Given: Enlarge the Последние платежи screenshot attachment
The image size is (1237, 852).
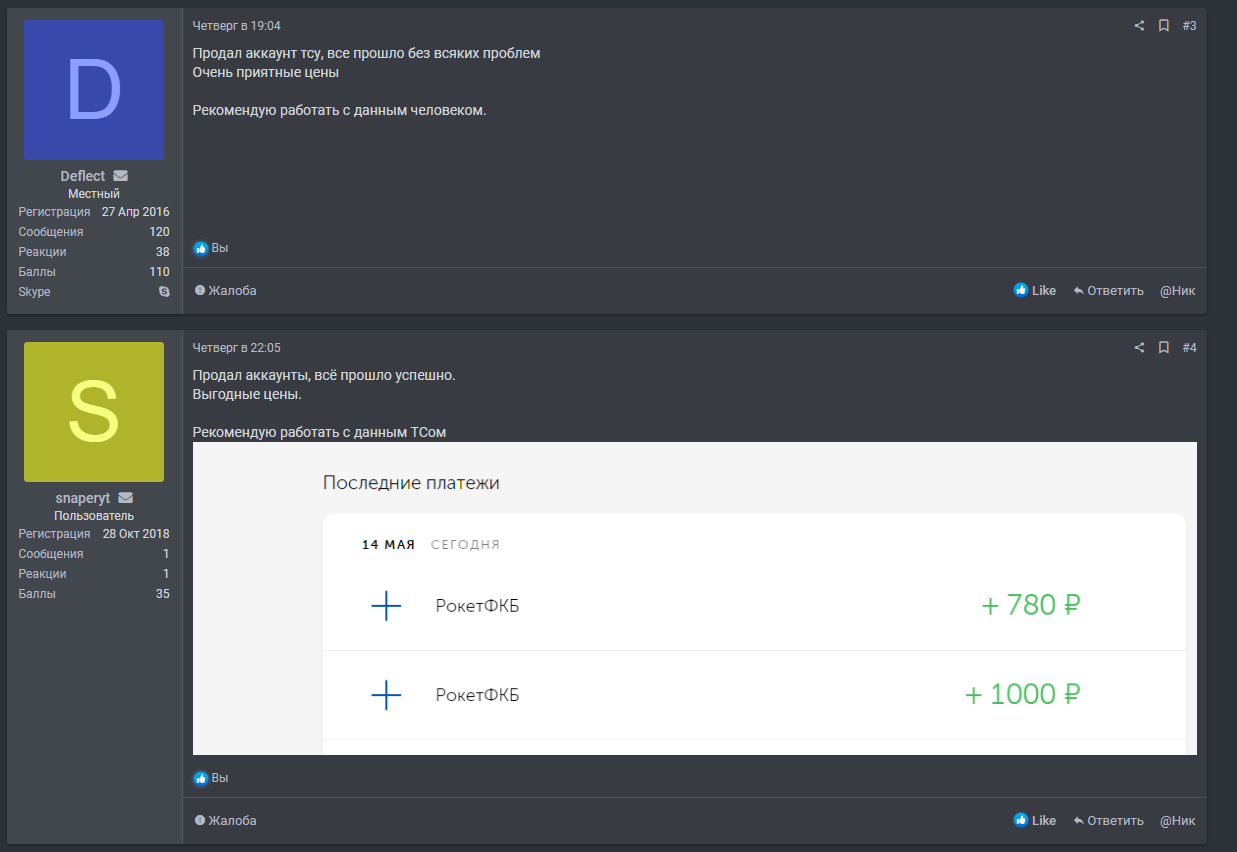Looking at the screenshot, I should (694, 598).
